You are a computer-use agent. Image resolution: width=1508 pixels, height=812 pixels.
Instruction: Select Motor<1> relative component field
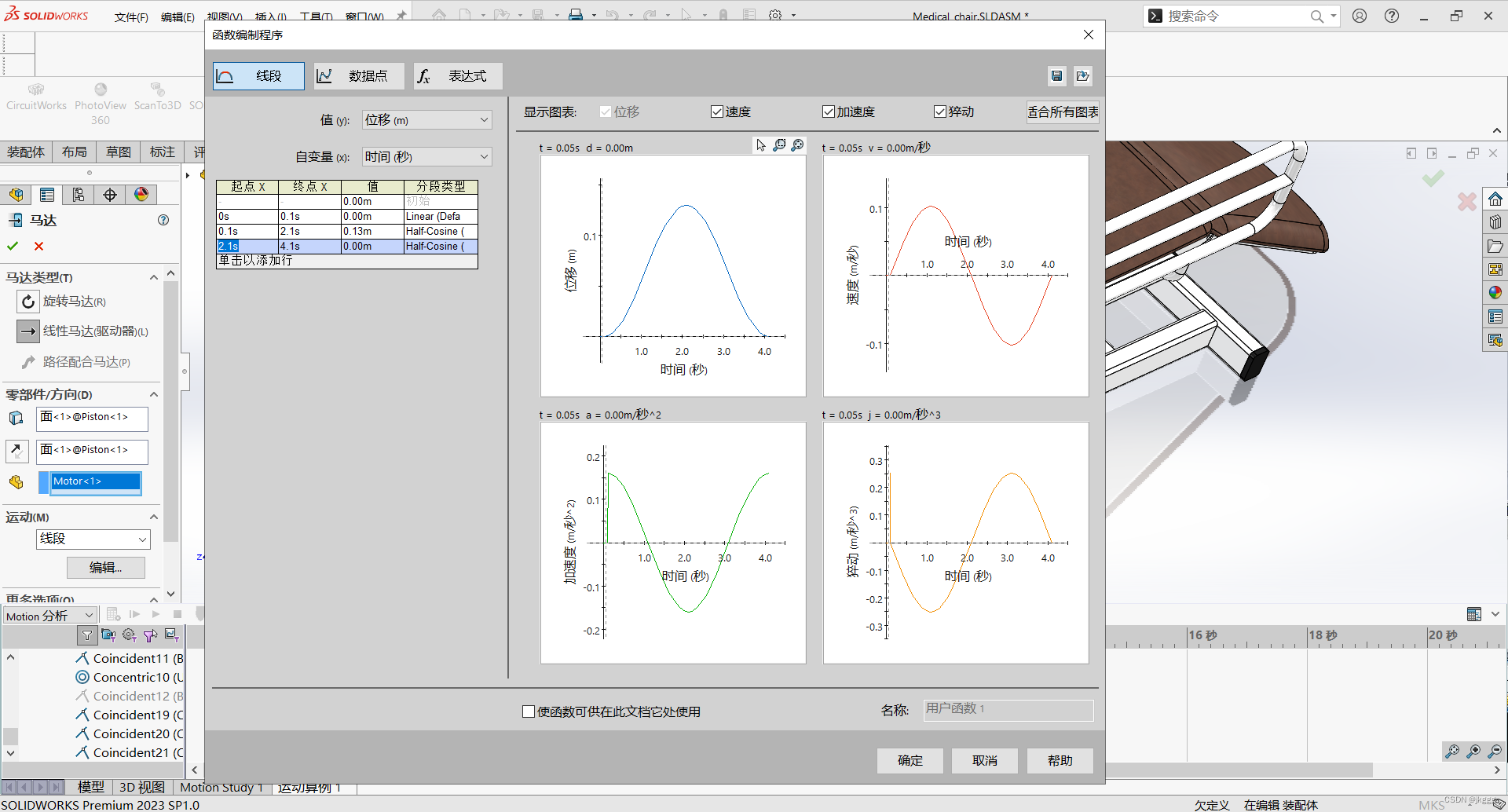coord(96,481)
